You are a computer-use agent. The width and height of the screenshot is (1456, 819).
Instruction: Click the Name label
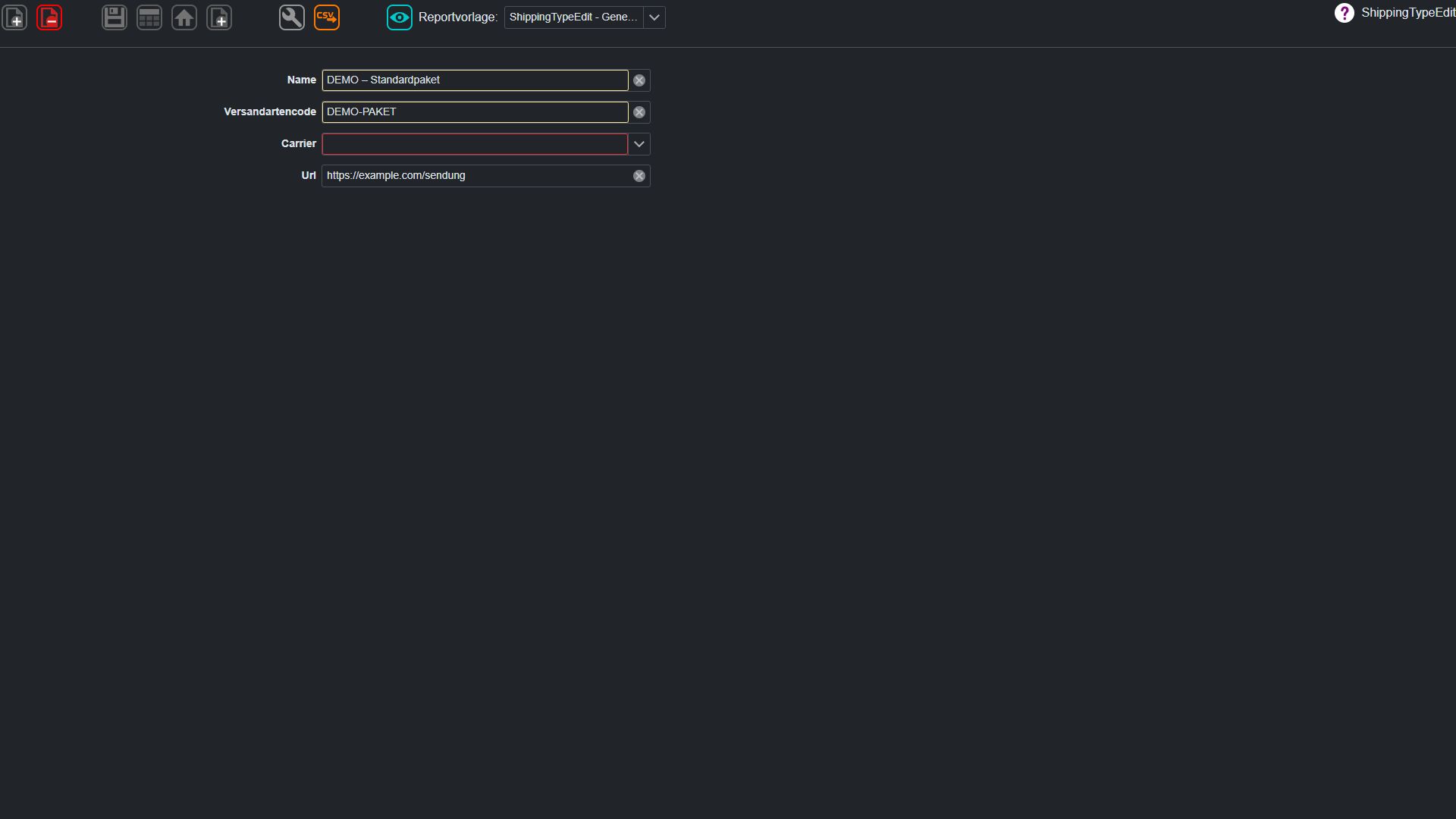pos(302,80)
